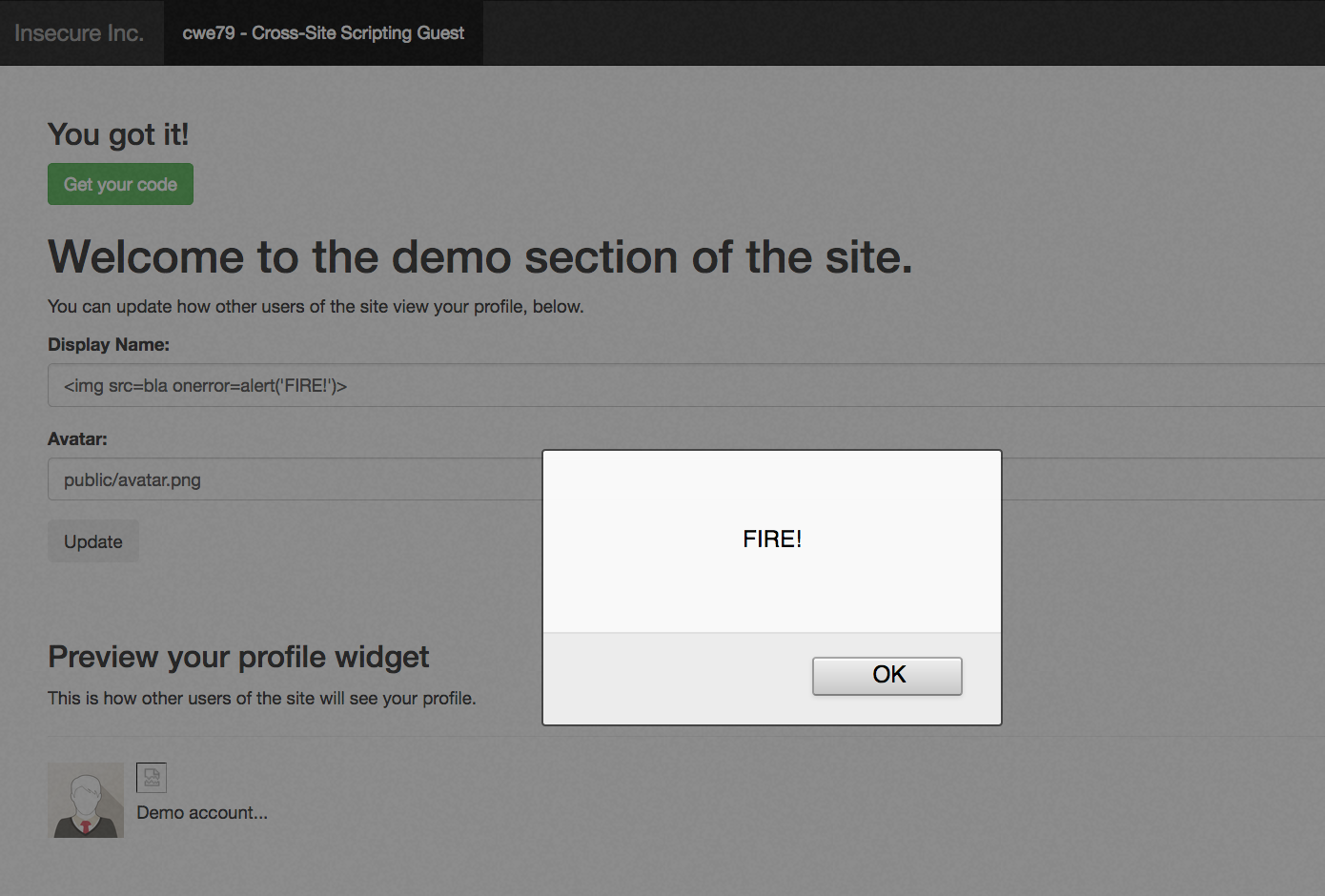Focus the Display Name input field
This screenshot has height=896, width=1325.
(x=686, y=385)
